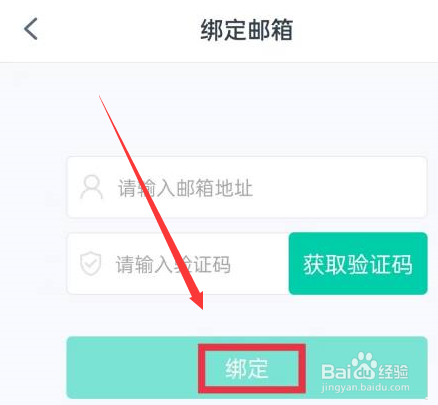Viewport: 438px width, 405px height.
Task: Click the red highlight box around 绑定
Action: coord(252,368)
